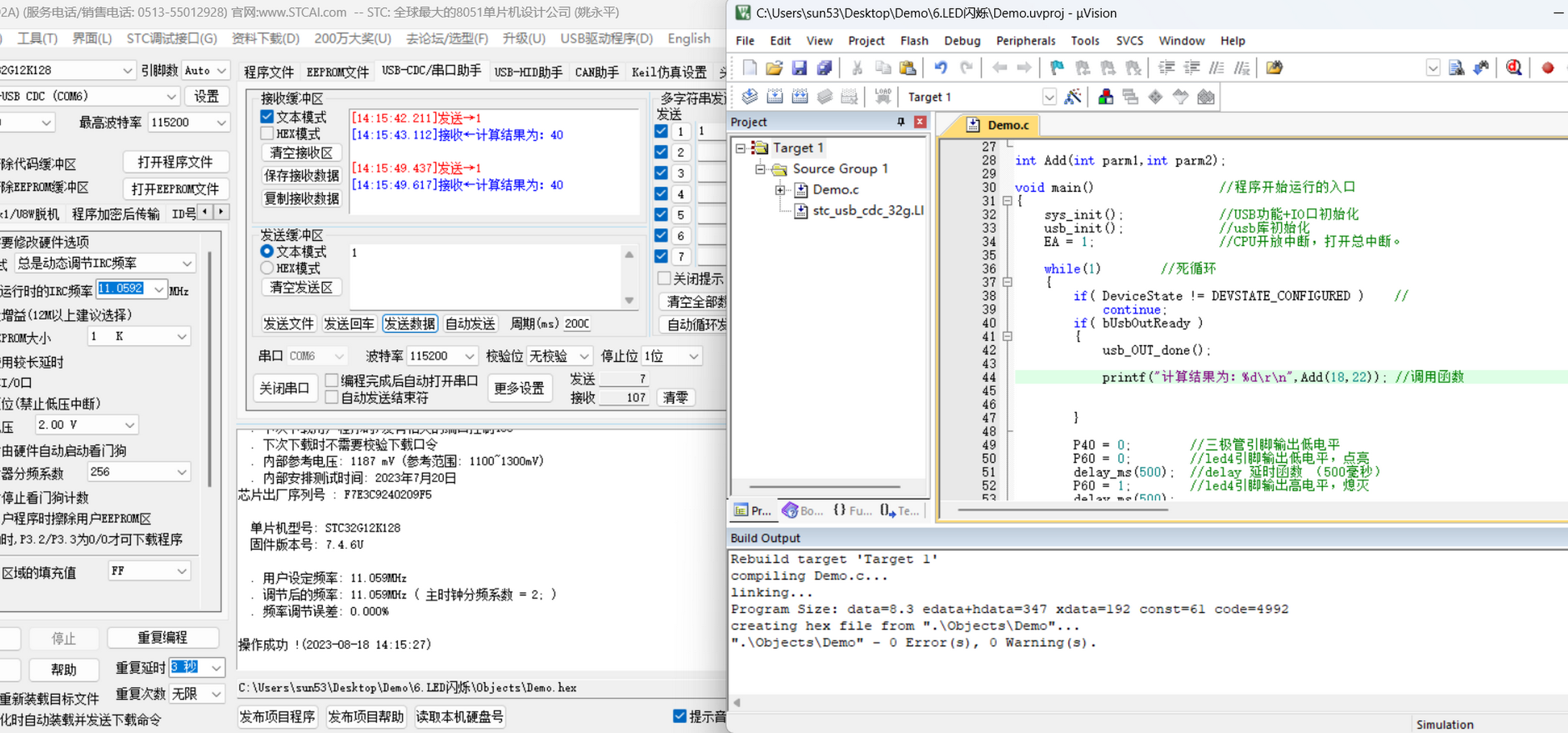Enable 编程完成后自动打开串口 checkbox

click(332, 381)
